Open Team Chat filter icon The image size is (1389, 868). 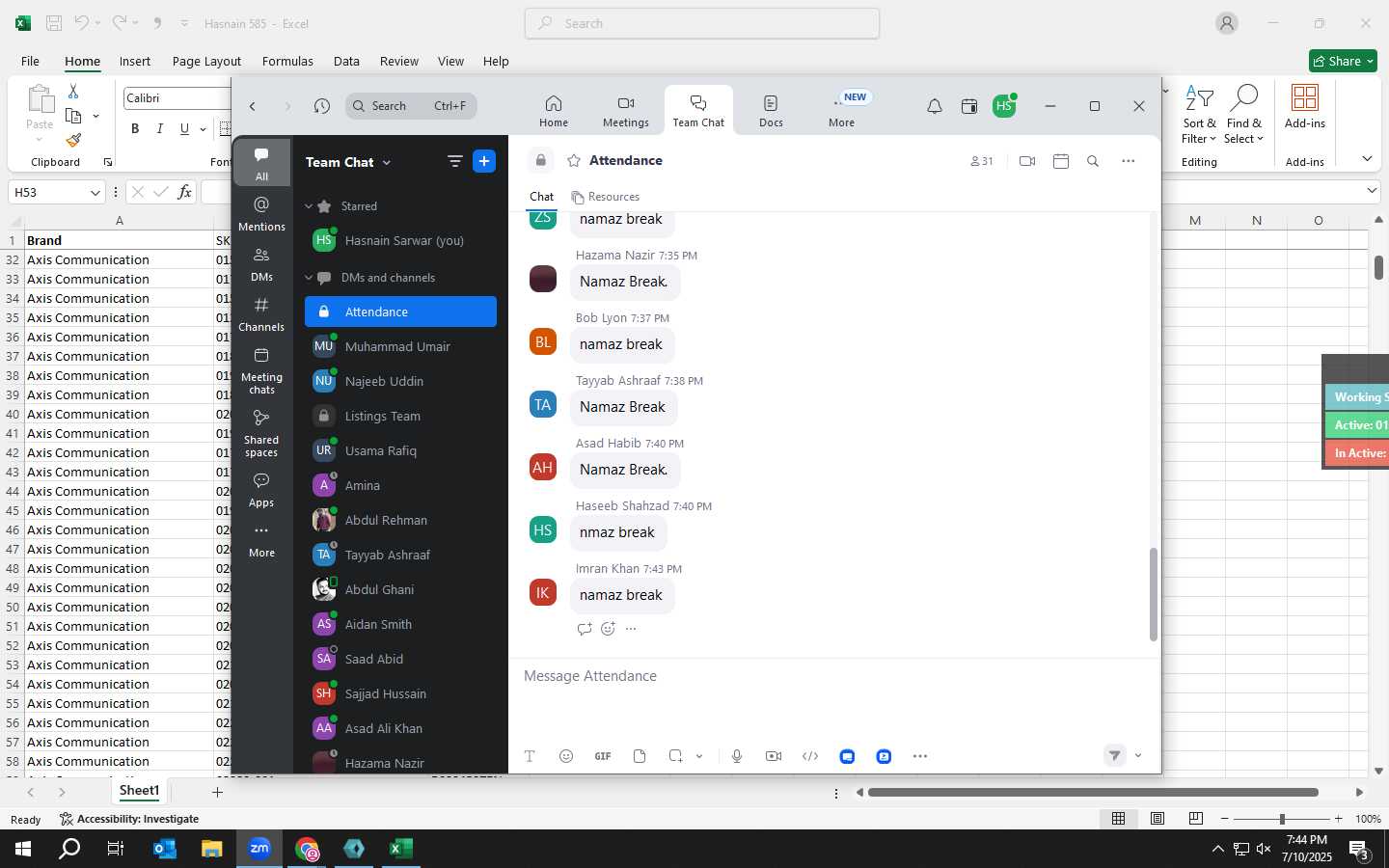click(454, 161)
